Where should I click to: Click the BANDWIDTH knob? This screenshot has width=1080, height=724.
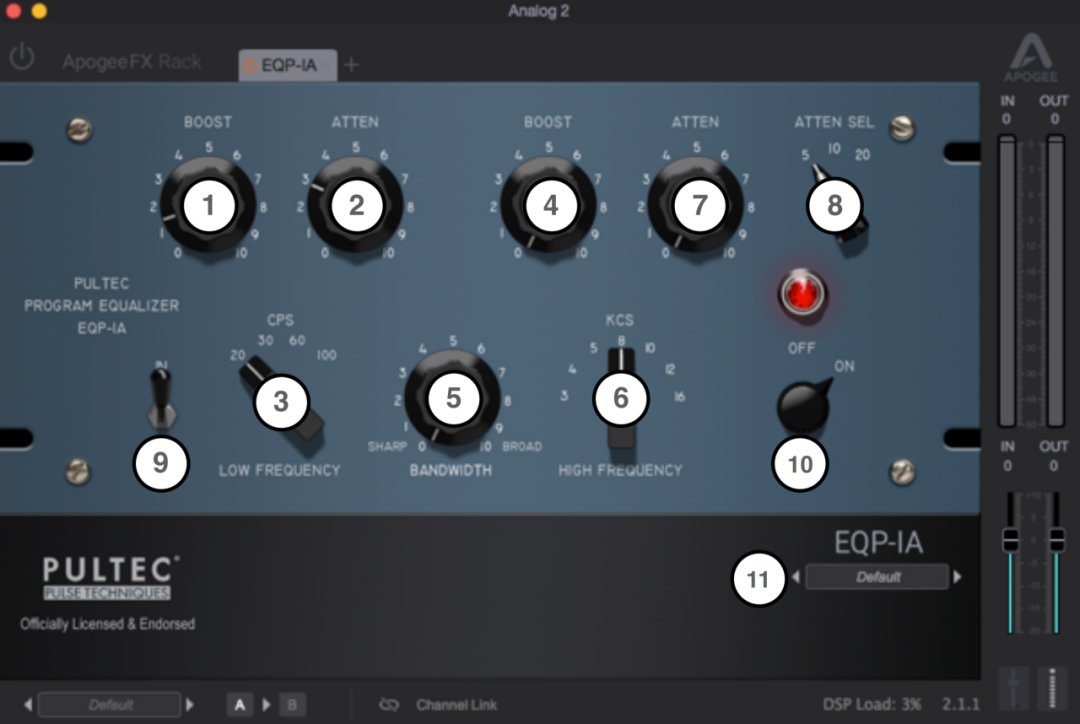pos(453,398)
